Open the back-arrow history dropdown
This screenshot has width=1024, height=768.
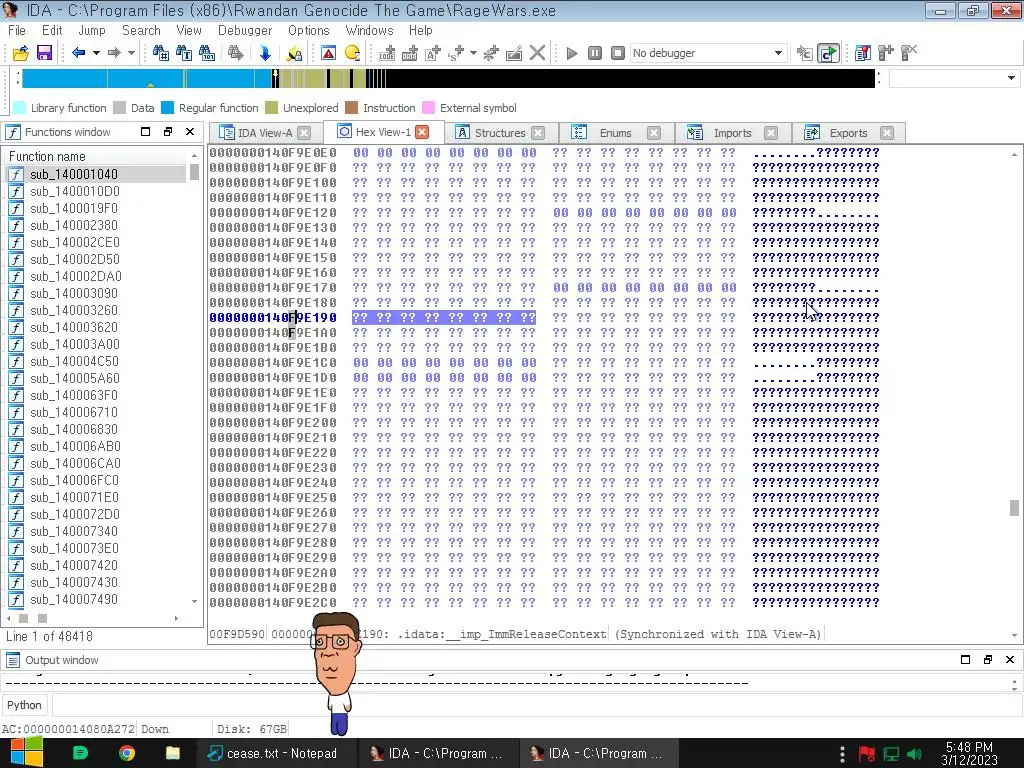96,53
